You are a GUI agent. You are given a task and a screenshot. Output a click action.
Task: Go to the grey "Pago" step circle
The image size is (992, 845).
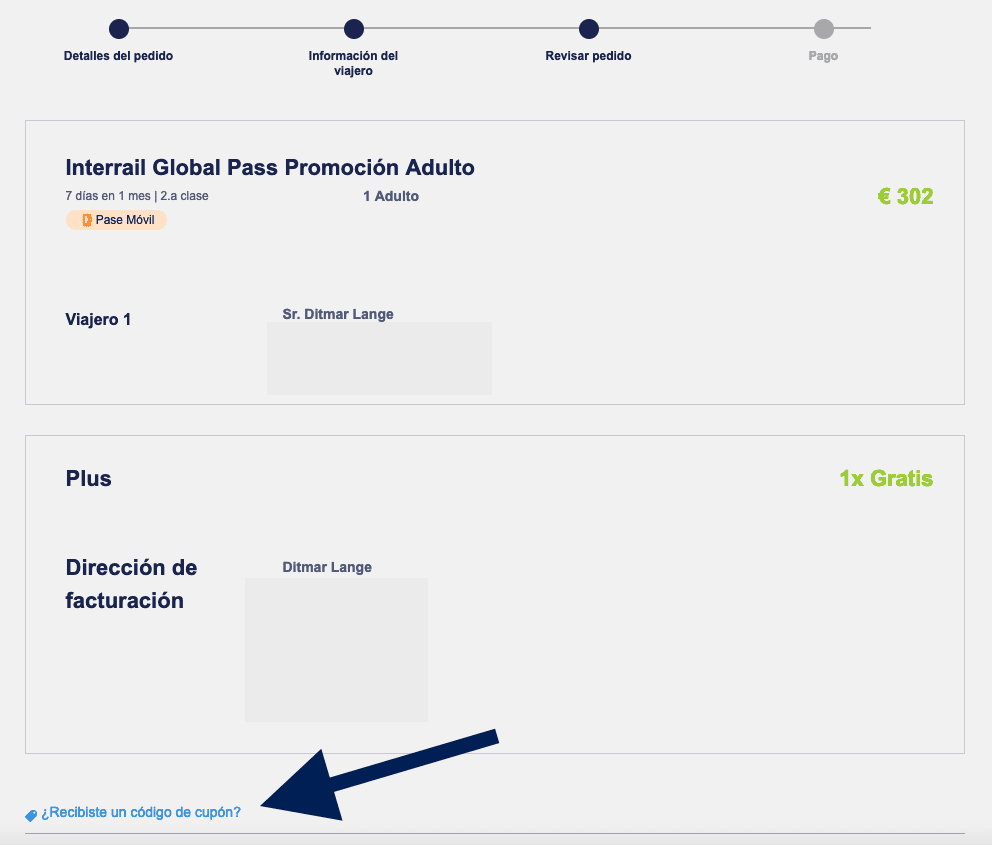(823, 29)
